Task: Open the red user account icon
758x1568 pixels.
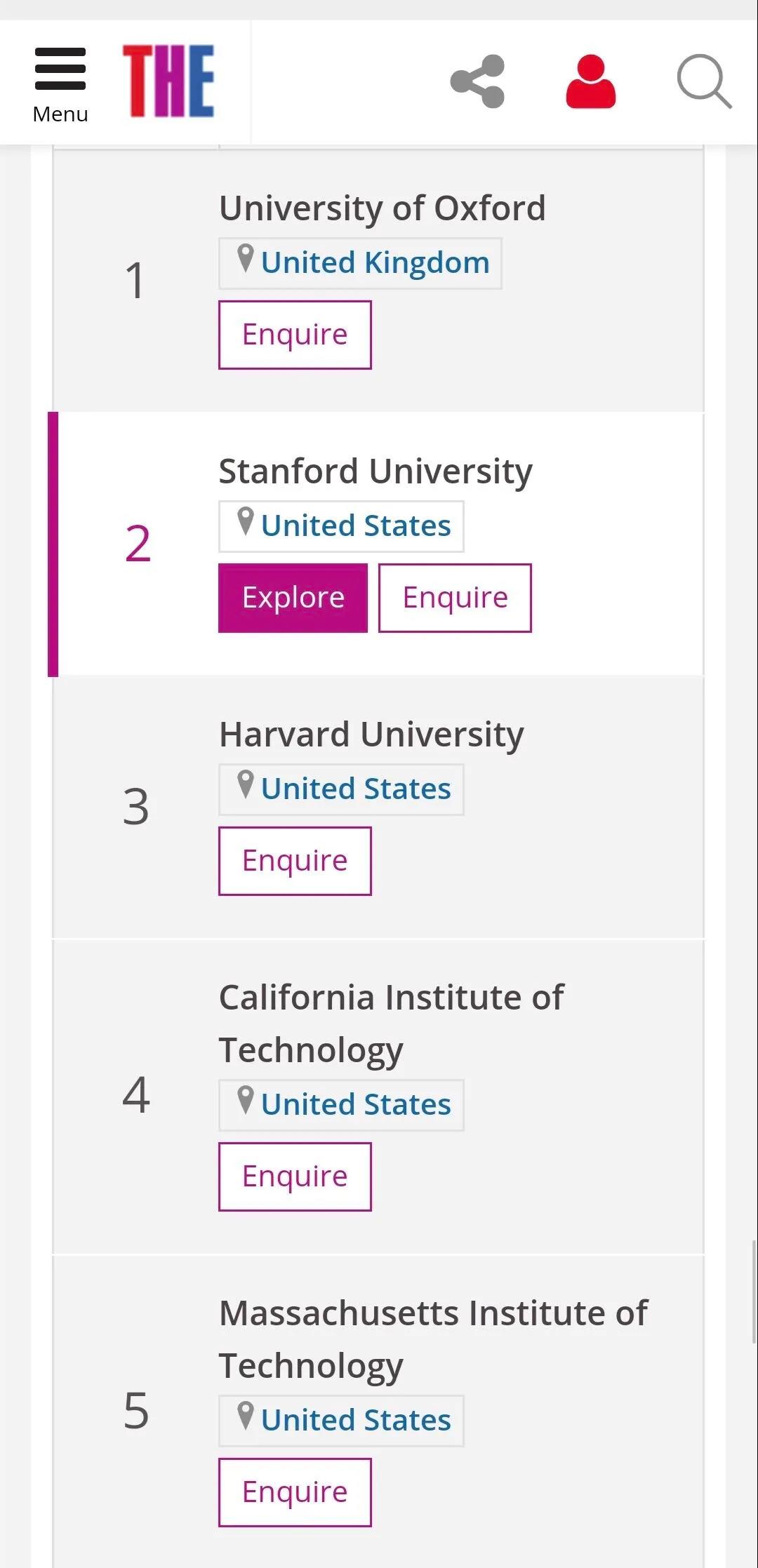Action: pyautogui.click(x=590, y=82)
